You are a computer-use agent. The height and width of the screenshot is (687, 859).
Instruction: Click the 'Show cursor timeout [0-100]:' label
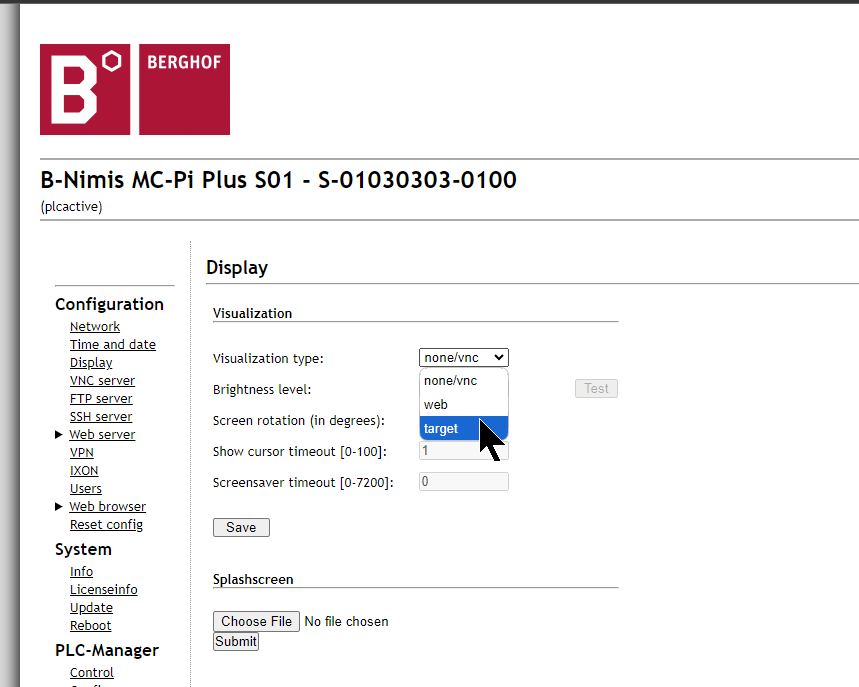pos(300,451)
